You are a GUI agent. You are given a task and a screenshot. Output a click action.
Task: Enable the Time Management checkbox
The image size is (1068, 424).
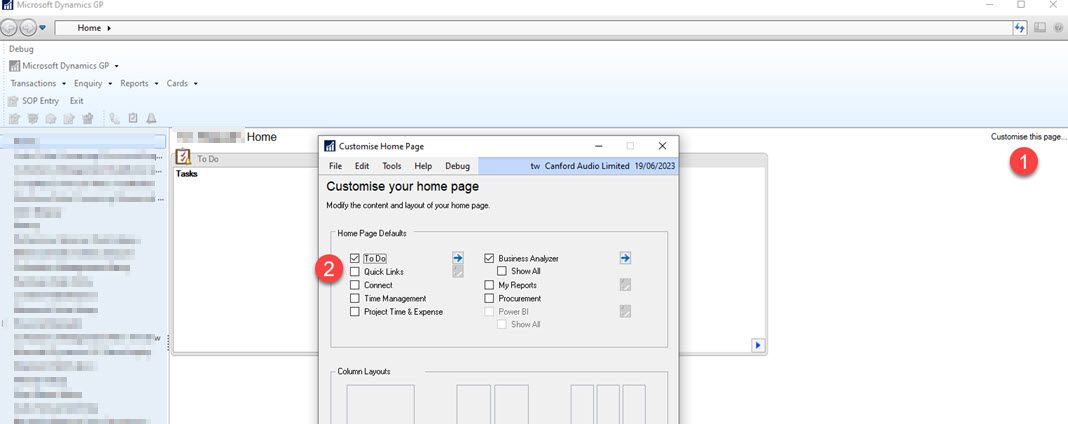tap(354, 298)
